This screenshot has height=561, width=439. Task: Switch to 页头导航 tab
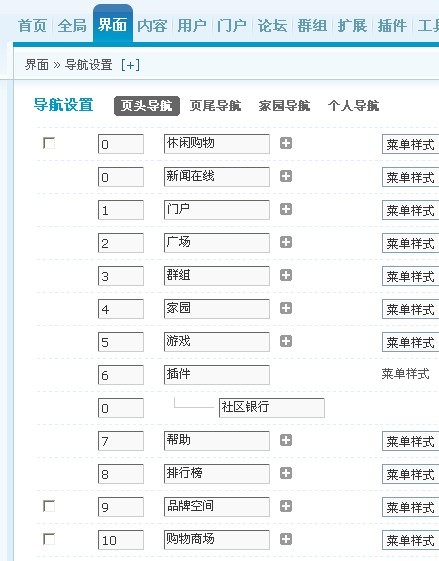click(147, 106)
